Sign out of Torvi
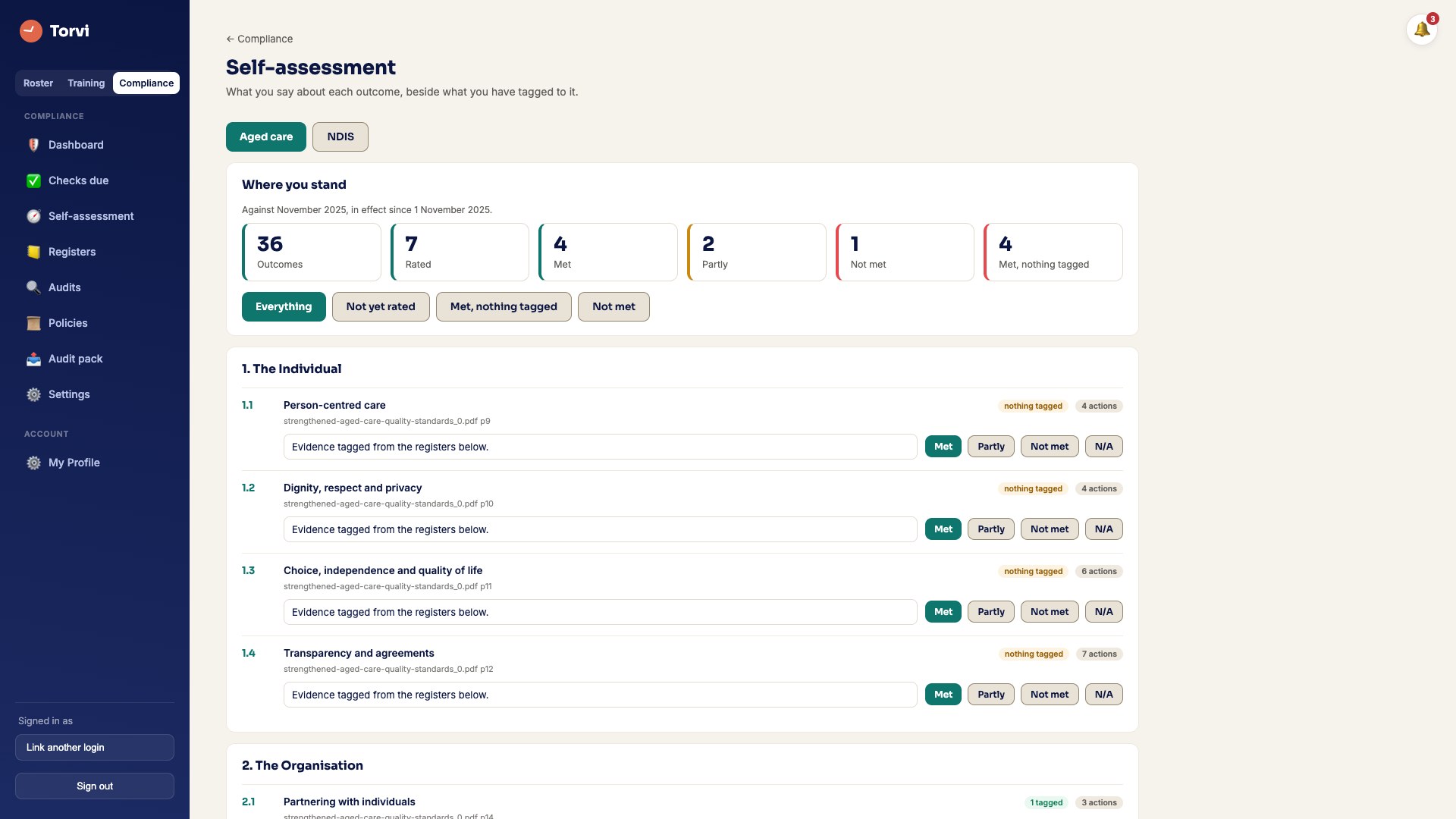 click(x=95, y=786)
